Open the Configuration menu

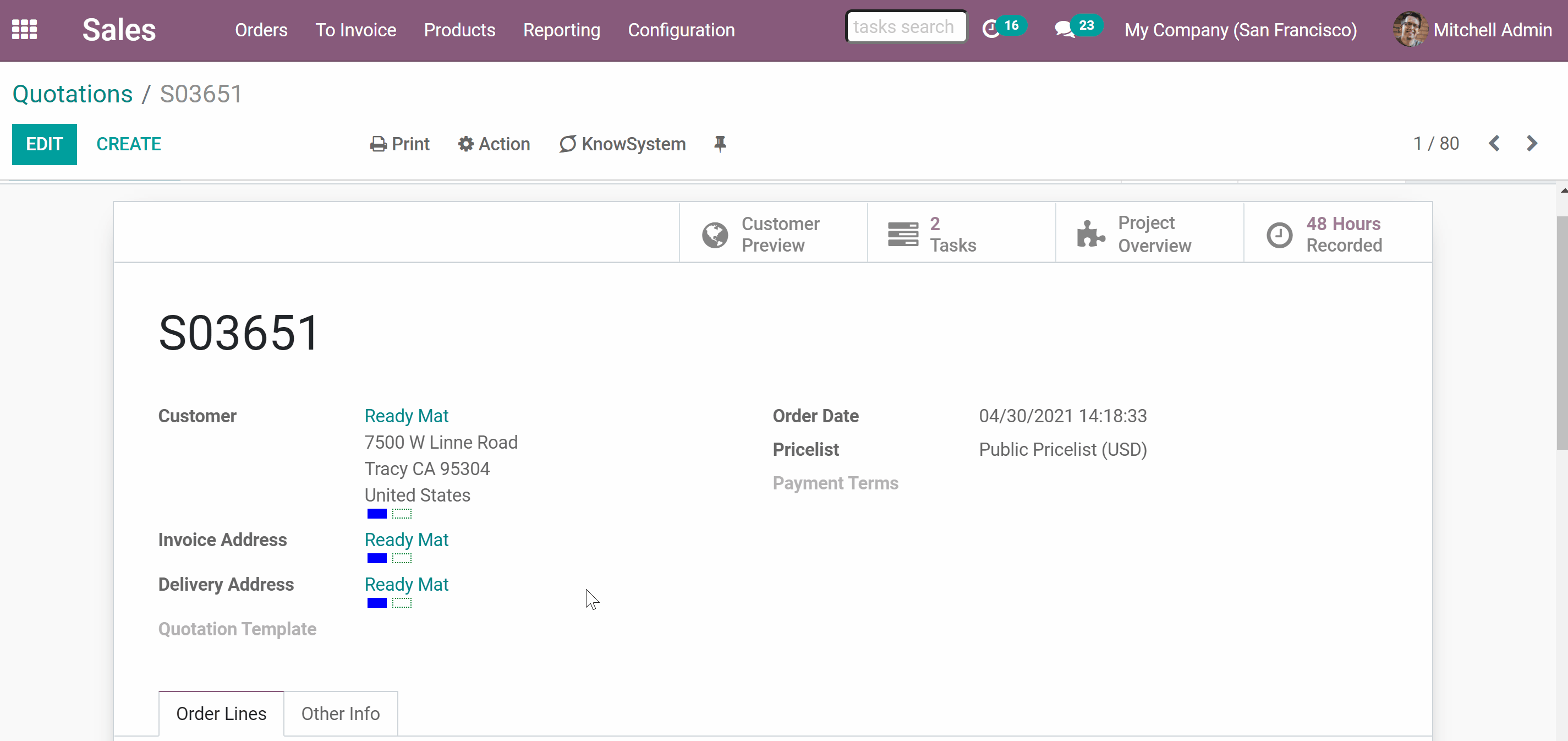coord(681,30)
